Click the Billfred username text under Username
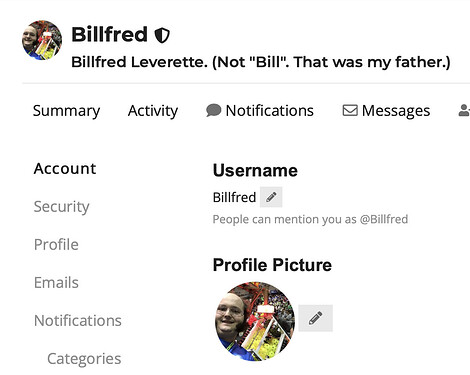This screenshot has width=470, height=375. click(x=234, y=197)
